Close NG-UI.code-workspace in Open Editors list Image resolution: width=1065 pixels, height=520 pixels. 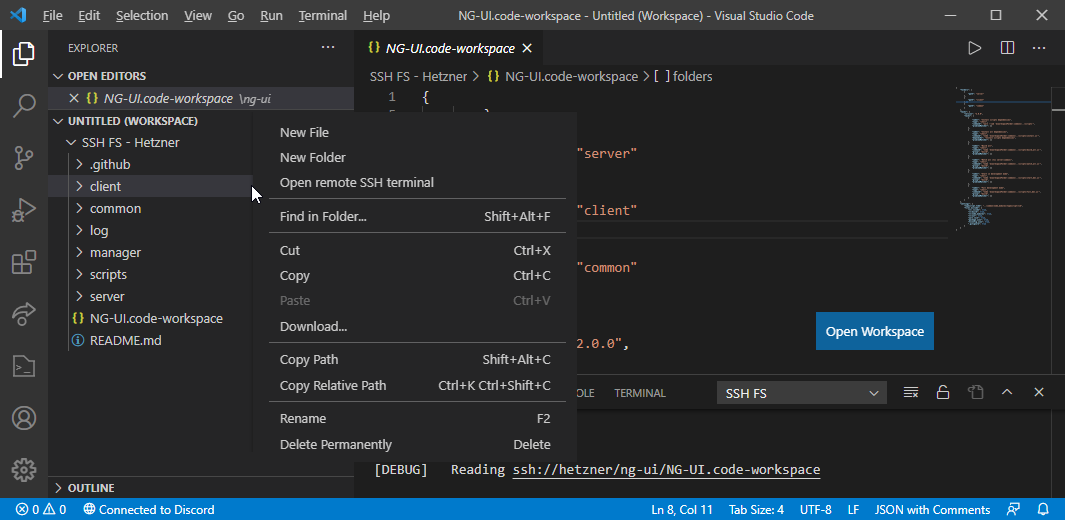coord(74,98)
